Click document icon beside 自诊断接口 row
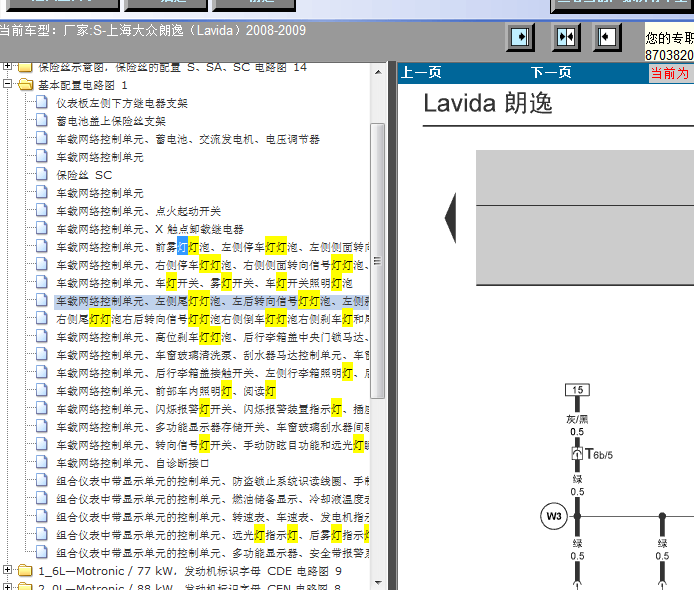694x590 pixels. (42, 462)
